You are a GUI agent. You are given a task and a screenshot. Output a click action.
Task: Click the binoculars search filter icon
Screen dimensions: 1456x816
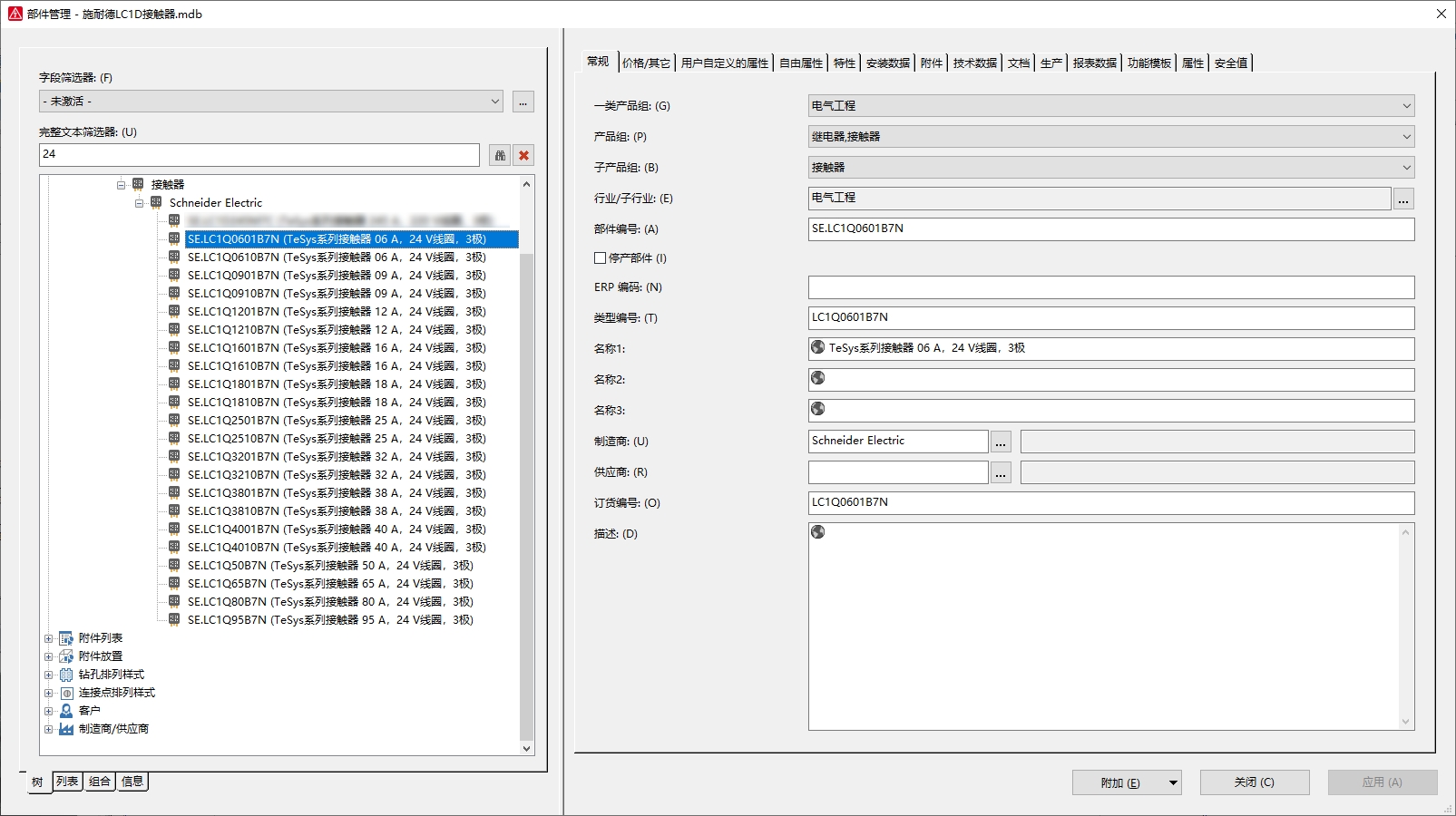500,155
